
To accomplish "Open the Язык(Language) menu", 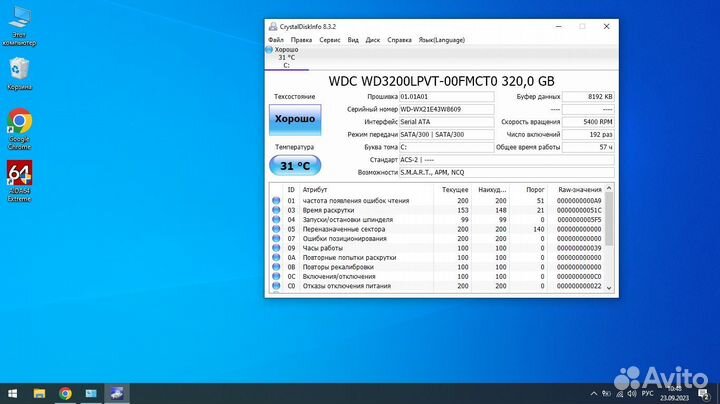I will click(x=442, y=40).
